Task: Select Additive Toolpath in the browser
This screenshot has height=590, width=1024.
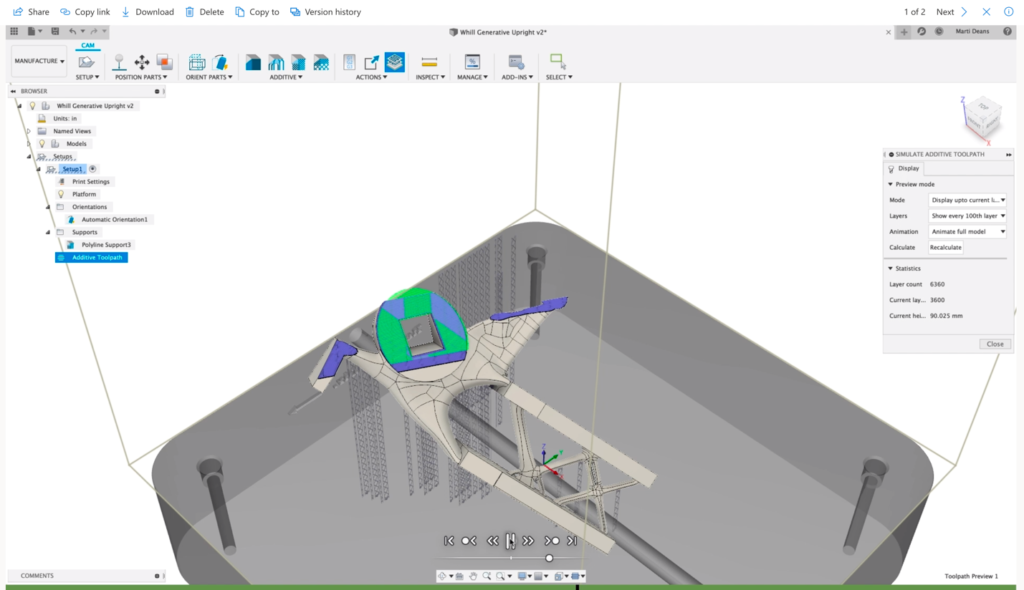Action: [x=91, y=257]
